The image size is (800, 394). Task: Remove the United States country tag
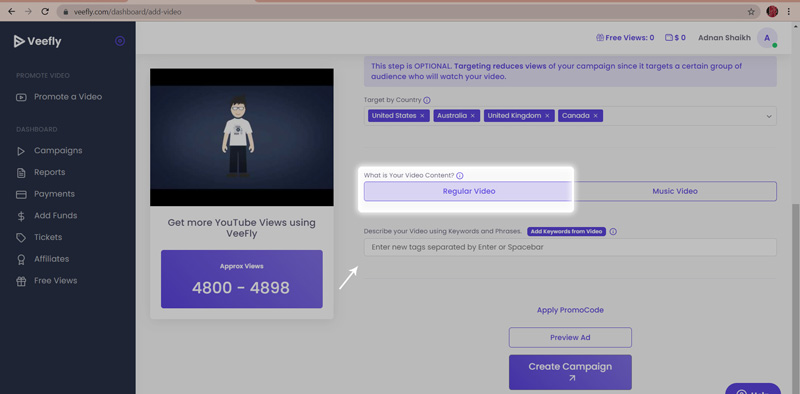422,116
